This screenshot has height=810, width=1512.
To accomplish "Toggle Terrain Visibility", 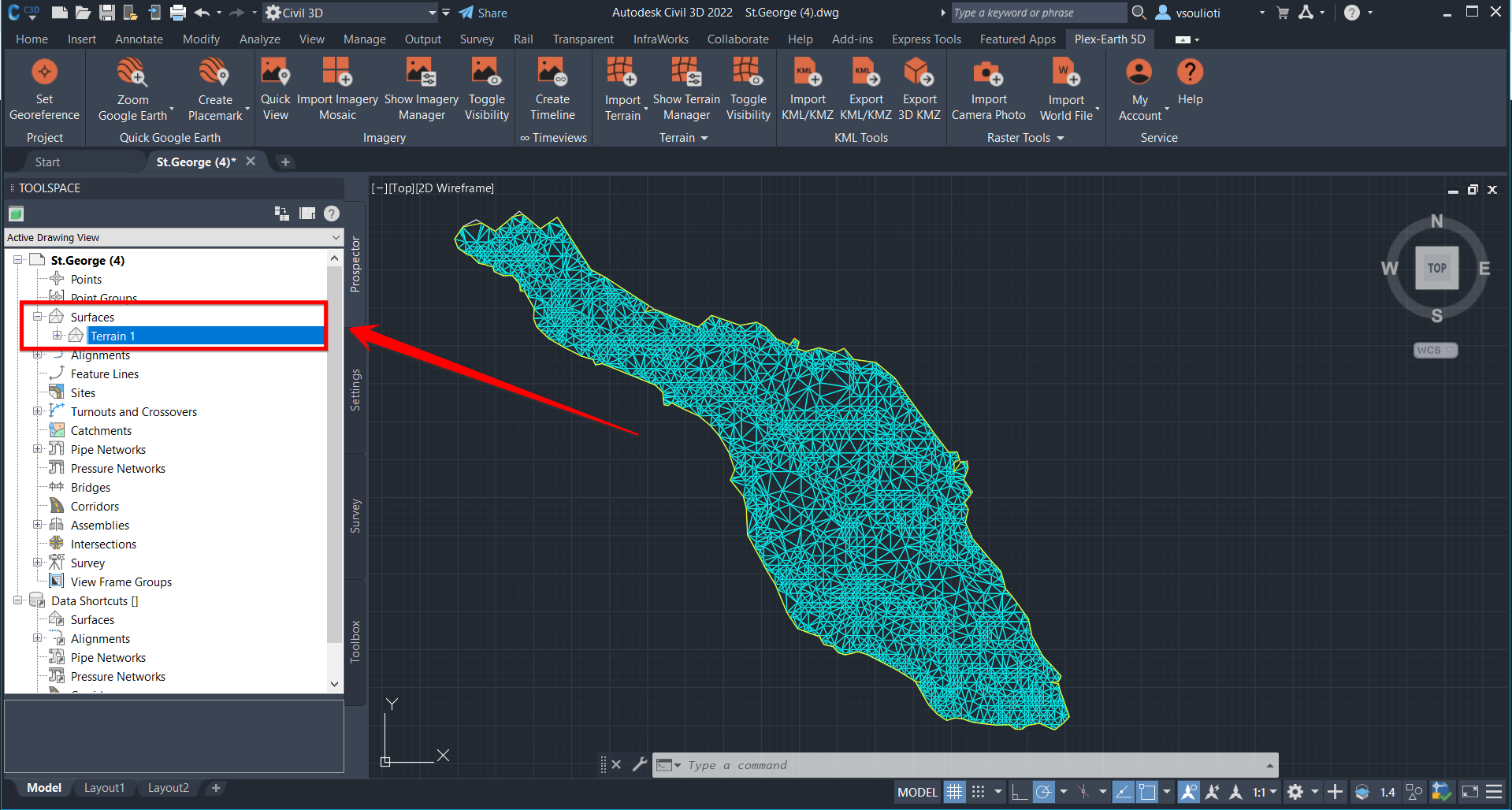I will [748, 89].
